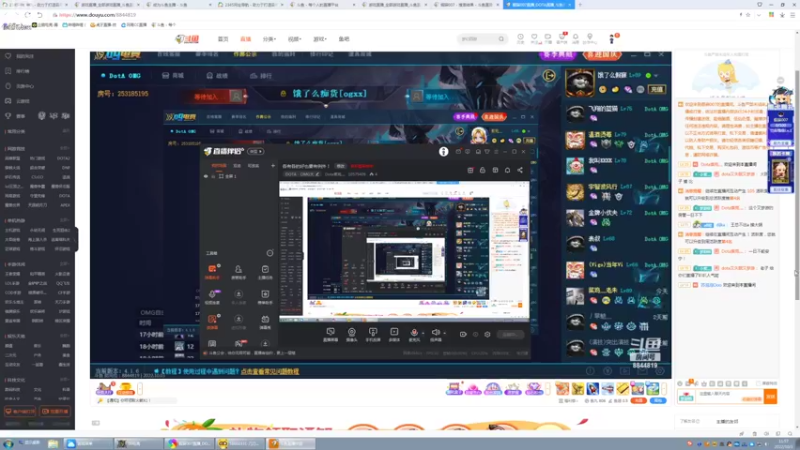Click the 09 platform player list scrollbar
800x450 pixels.
tap(669, 164)
